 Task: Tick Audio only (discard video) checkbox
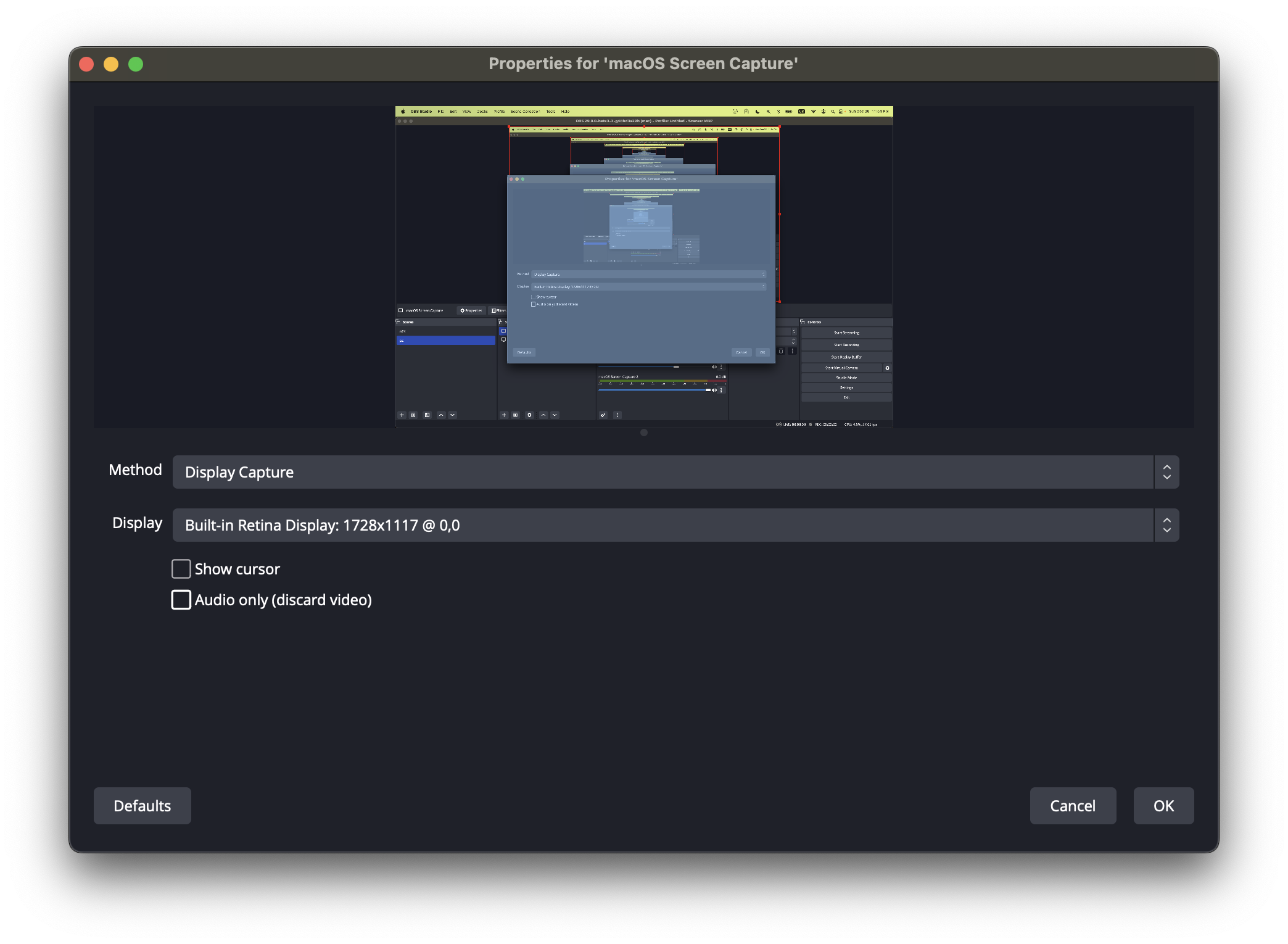pyautogui.click(x=181, y=600)
